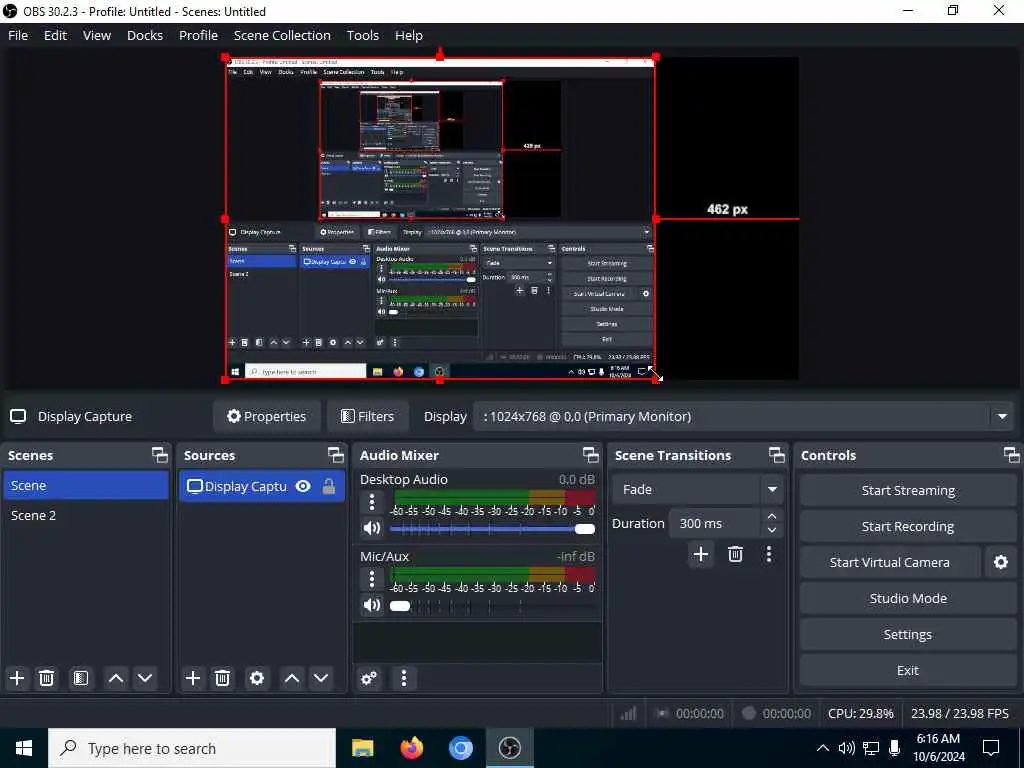Expand the Display monitor dropdown
The width and height of the screenshot is (1024, 768).
pos(1002,416)
